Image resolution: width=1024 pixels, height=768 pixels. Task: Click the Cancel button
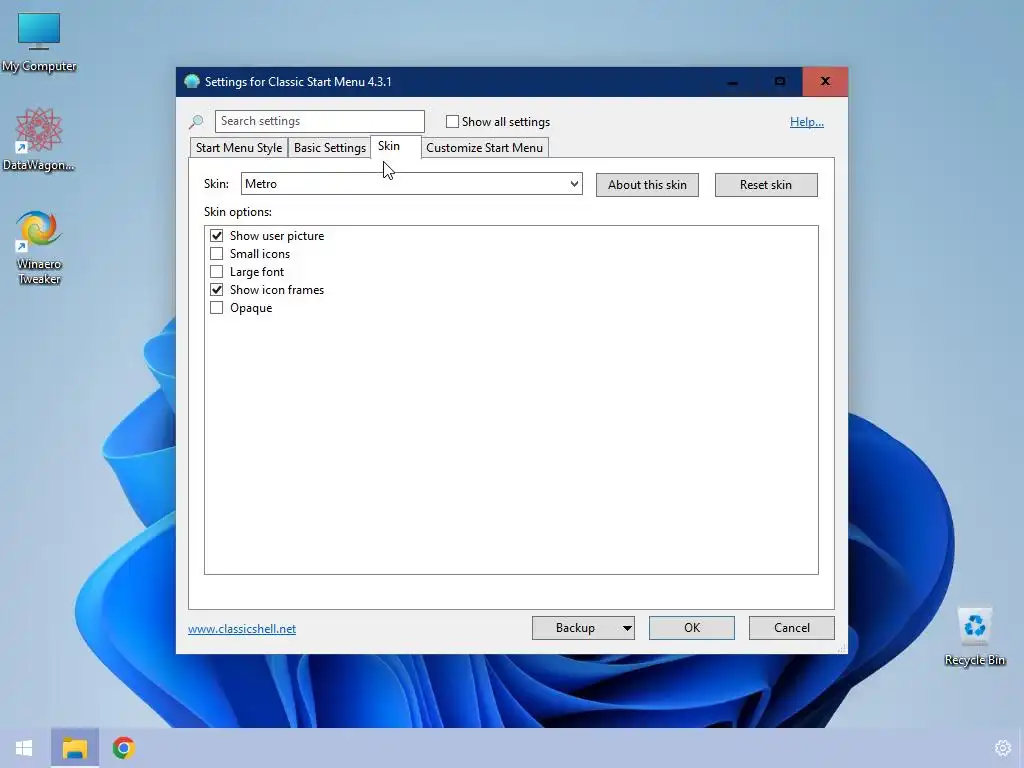(x=792, y=628)
